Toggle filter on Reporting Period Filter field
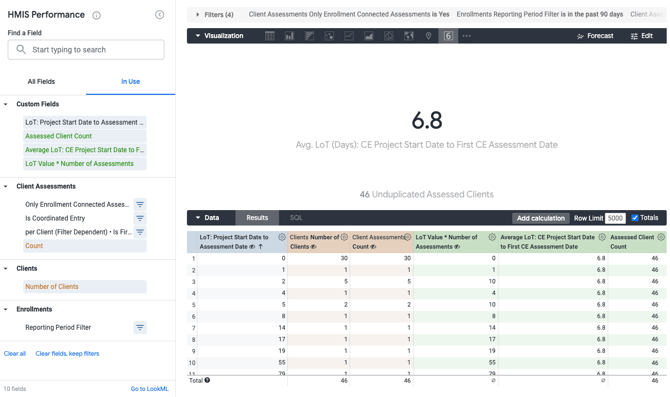The image size is (670, 397). [x=140, y=327]
